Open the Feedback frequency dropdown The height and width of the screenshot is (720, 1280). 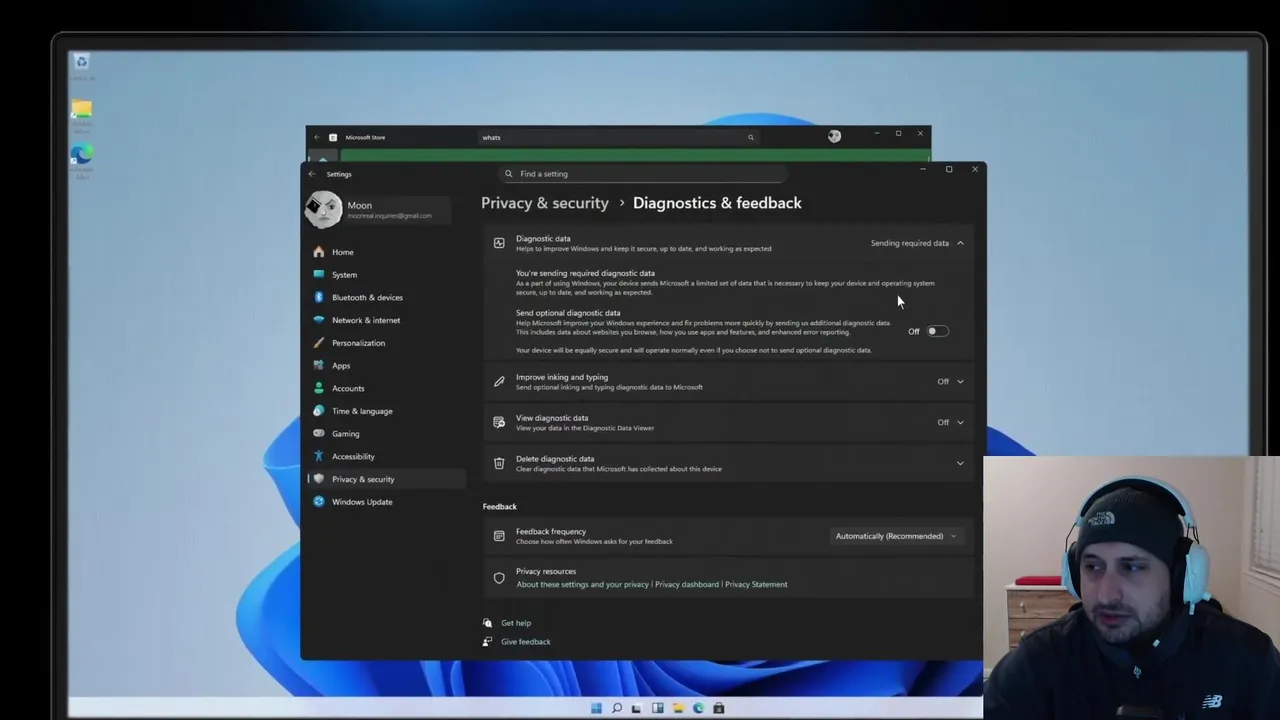tap(896, 536)
